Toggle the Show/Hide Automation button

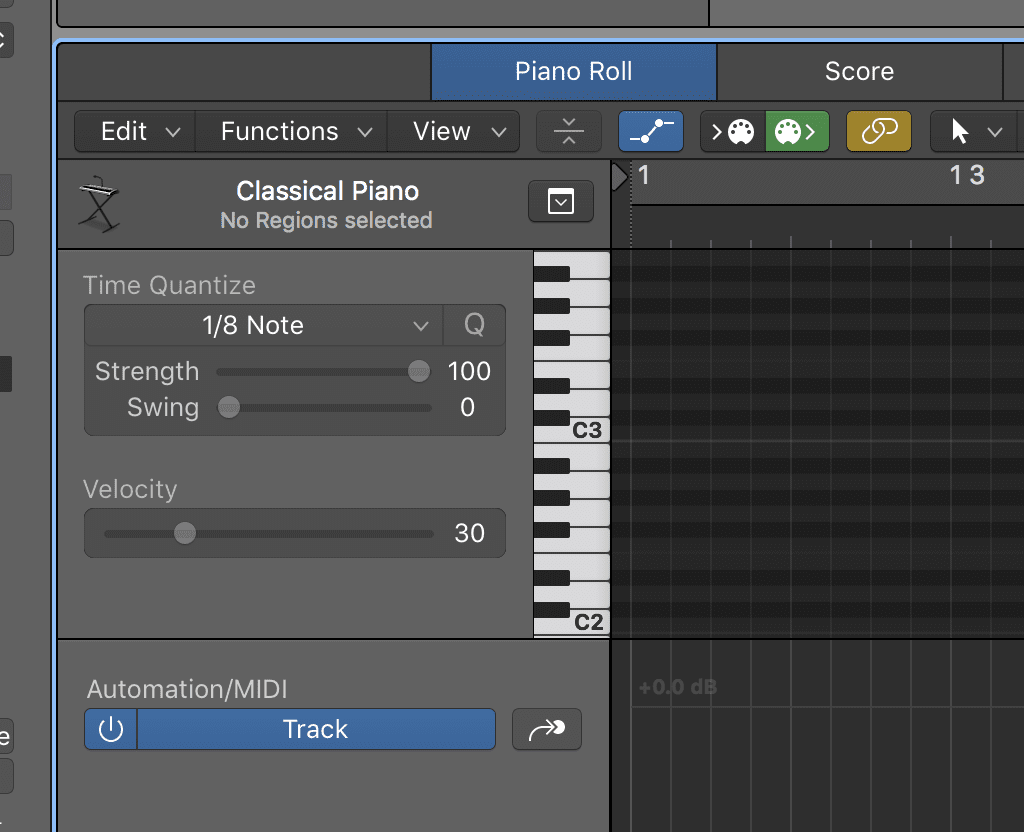click(x=650, y=131)
